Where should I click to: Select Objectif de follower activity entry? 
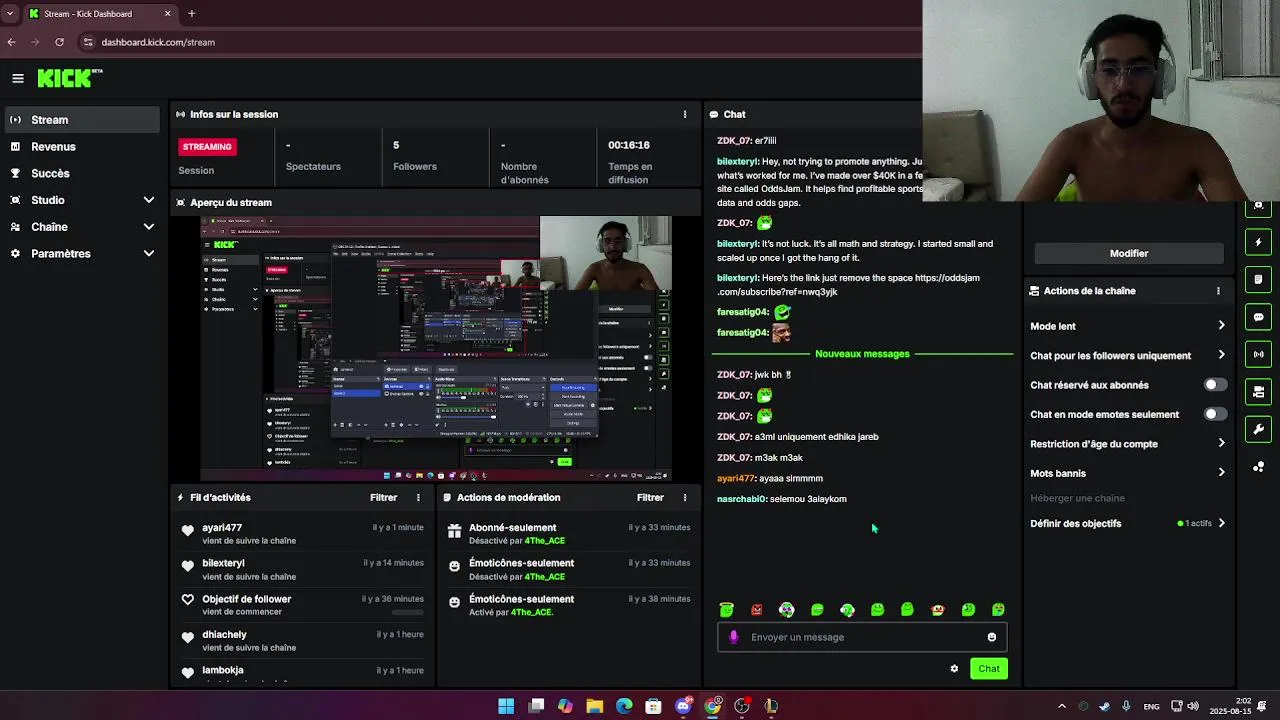tap(303, 605)
